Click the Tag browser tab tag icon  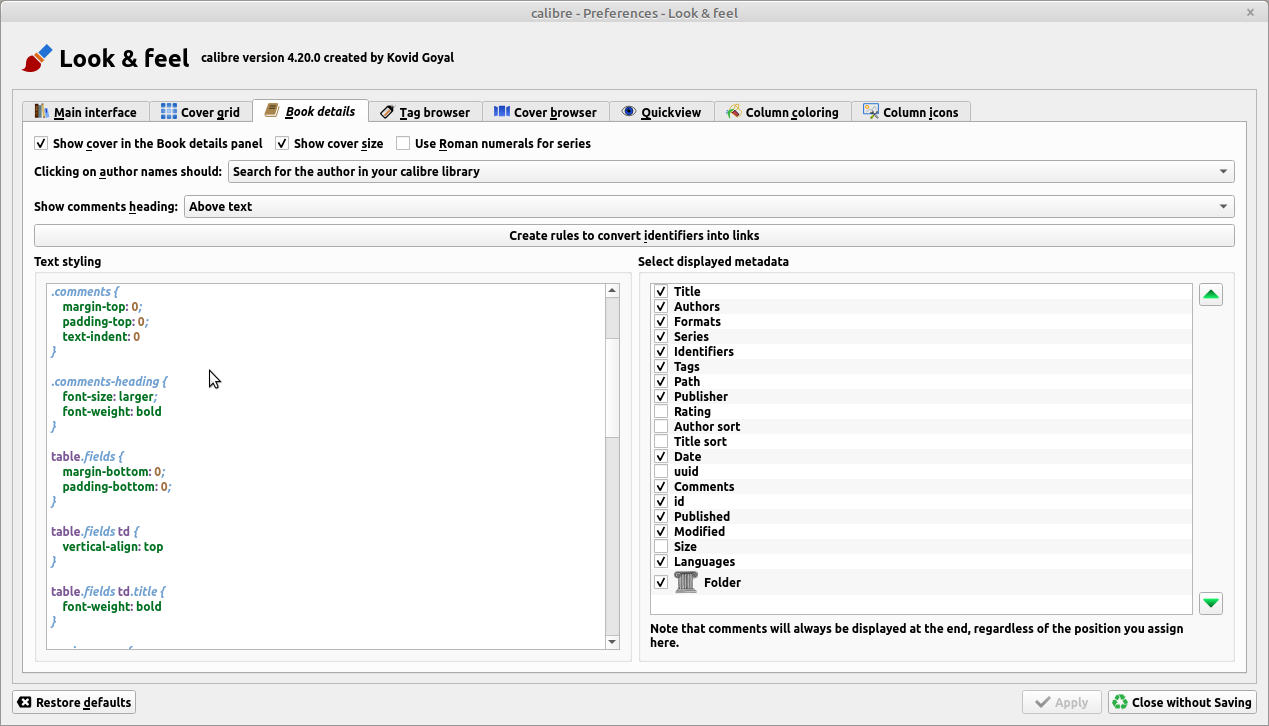coord(387,112)
